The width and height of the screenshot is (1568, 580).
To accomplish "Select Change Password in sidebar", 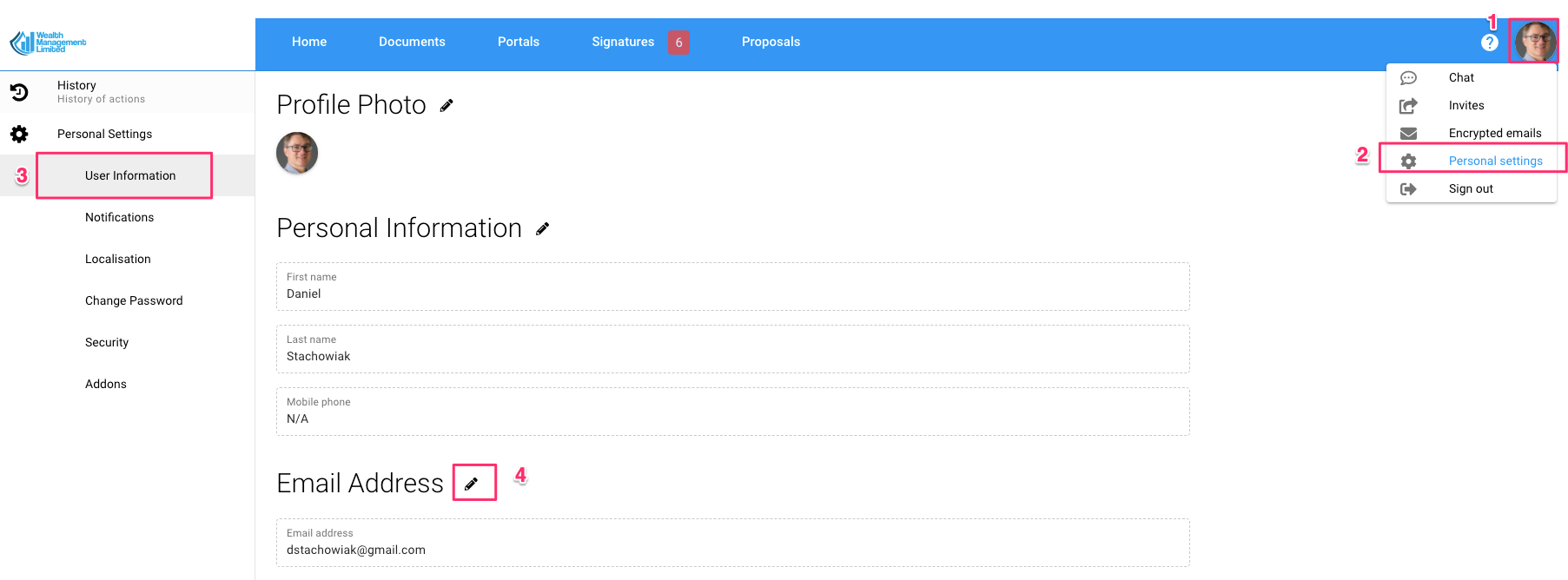I will point(134,300).
